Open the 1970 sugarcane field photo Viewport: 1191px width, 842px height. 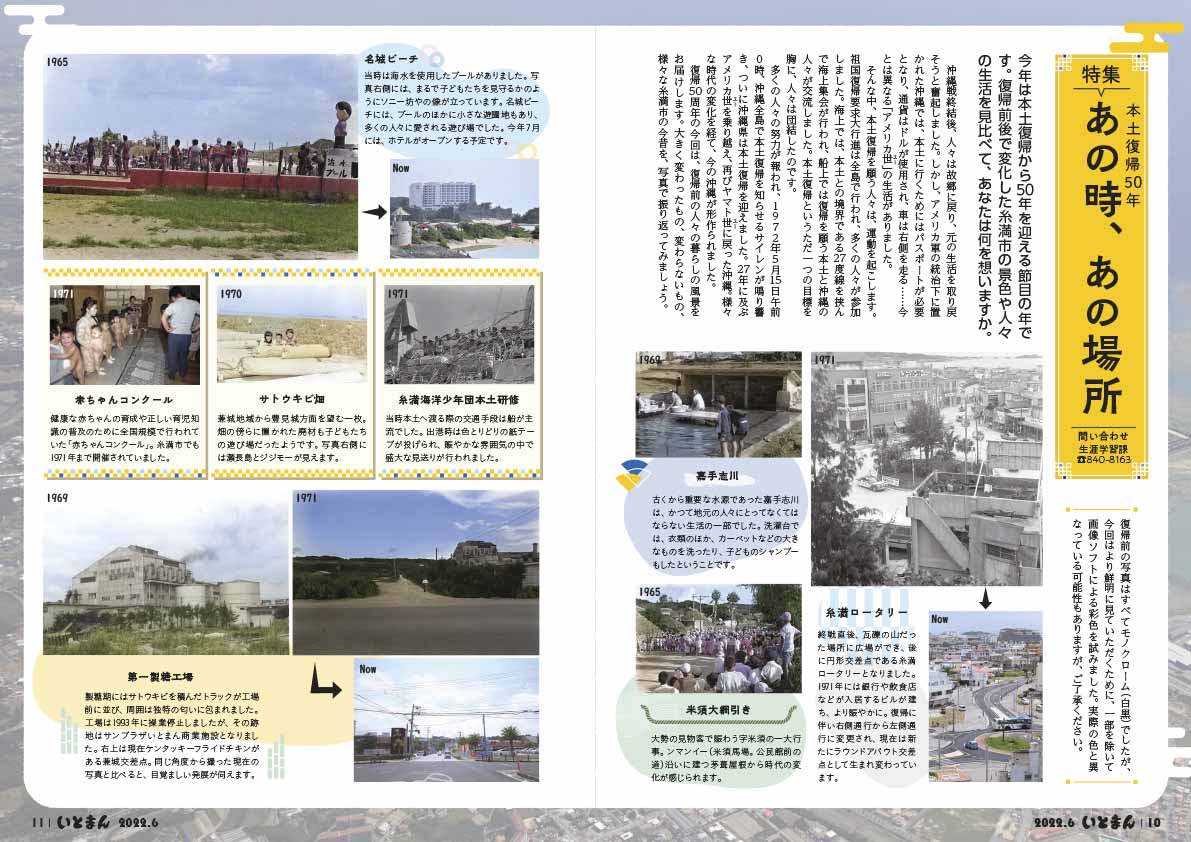tap(292, 333)
